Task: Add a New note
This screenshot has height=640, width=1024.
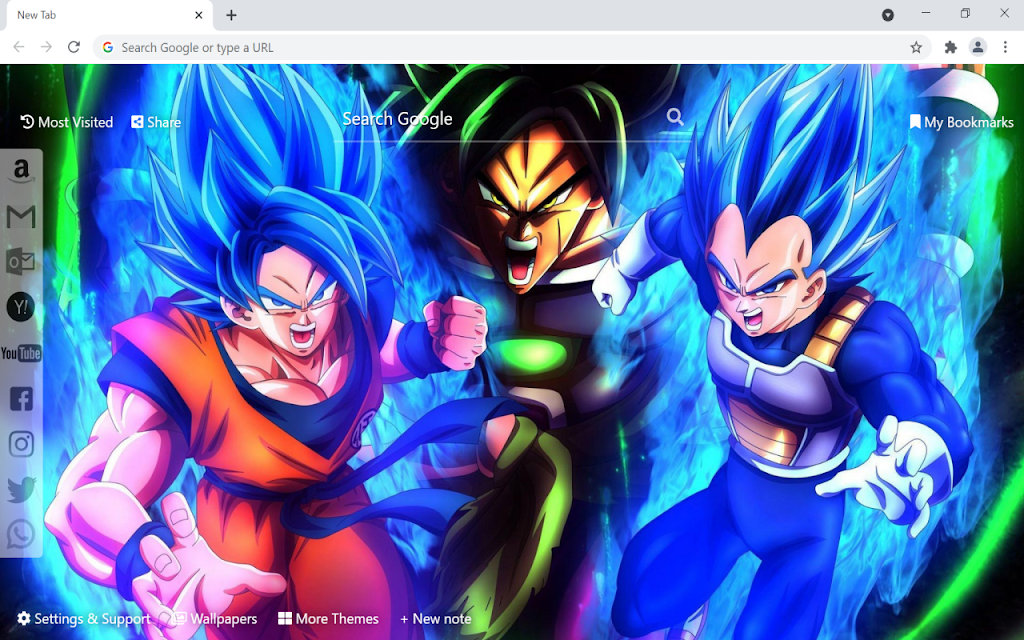Action: pos(436,618)
